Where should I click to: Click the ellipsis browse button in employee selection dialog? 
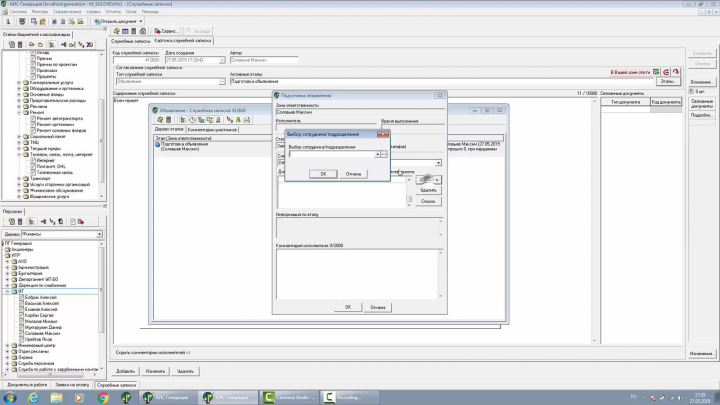[384, 154]
